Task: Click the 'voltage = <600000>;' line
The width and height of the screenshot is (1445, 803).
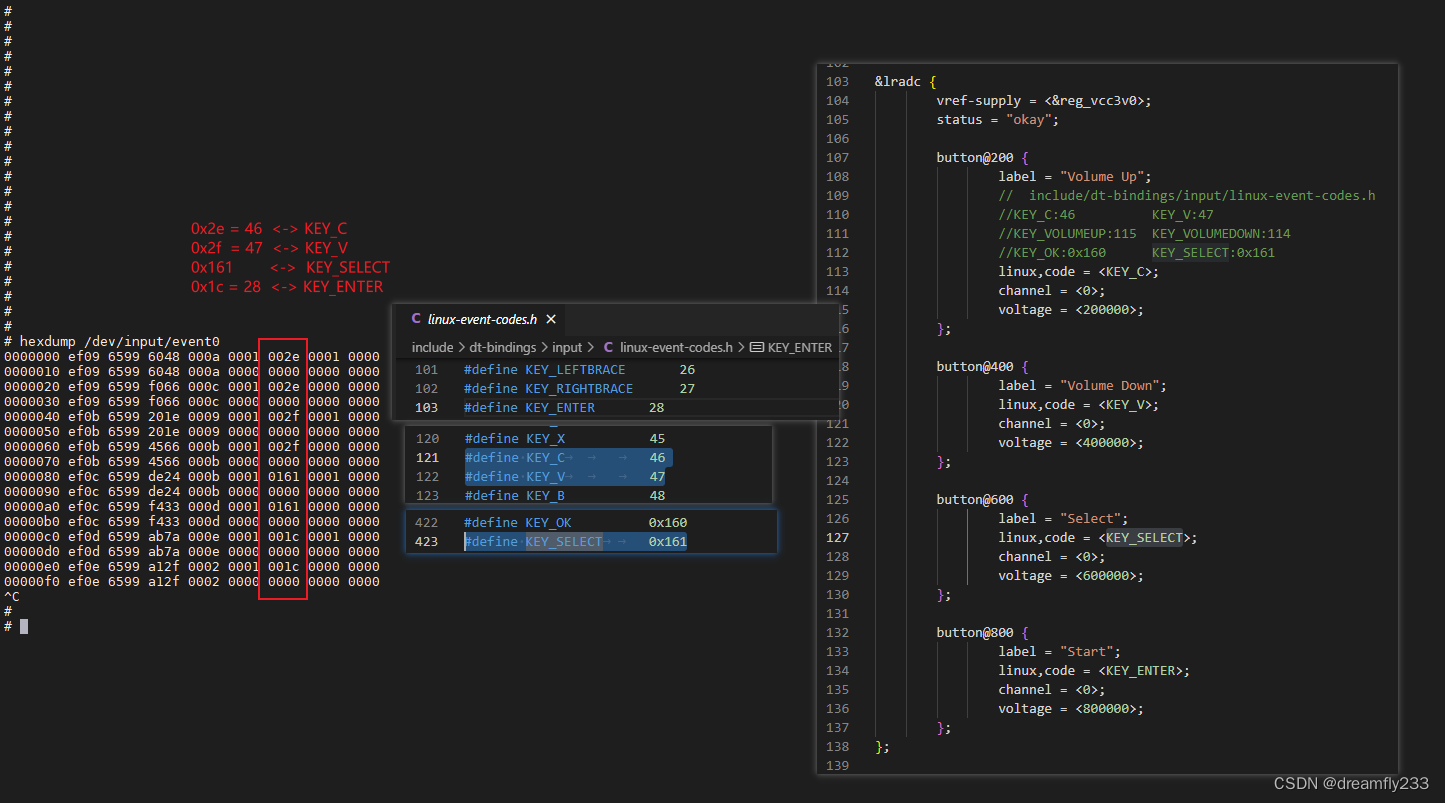Action: point(1071,575)
